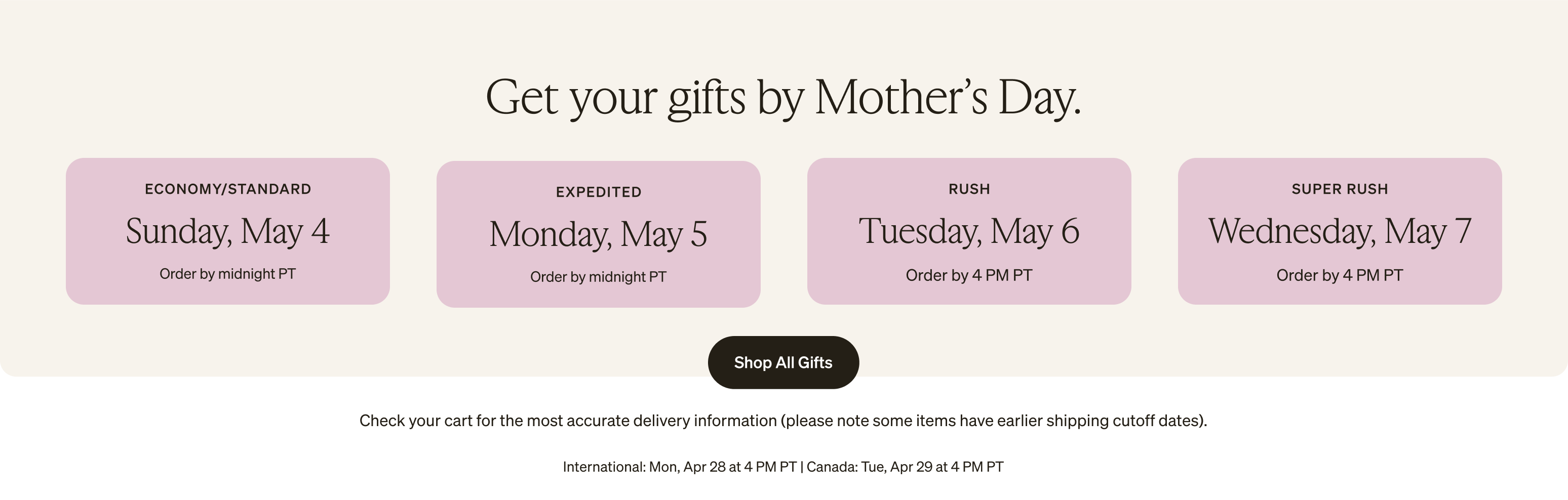Click the Shop All Gifts button
This screenshot has width=1568, height=500.
[x=784, y=362]
